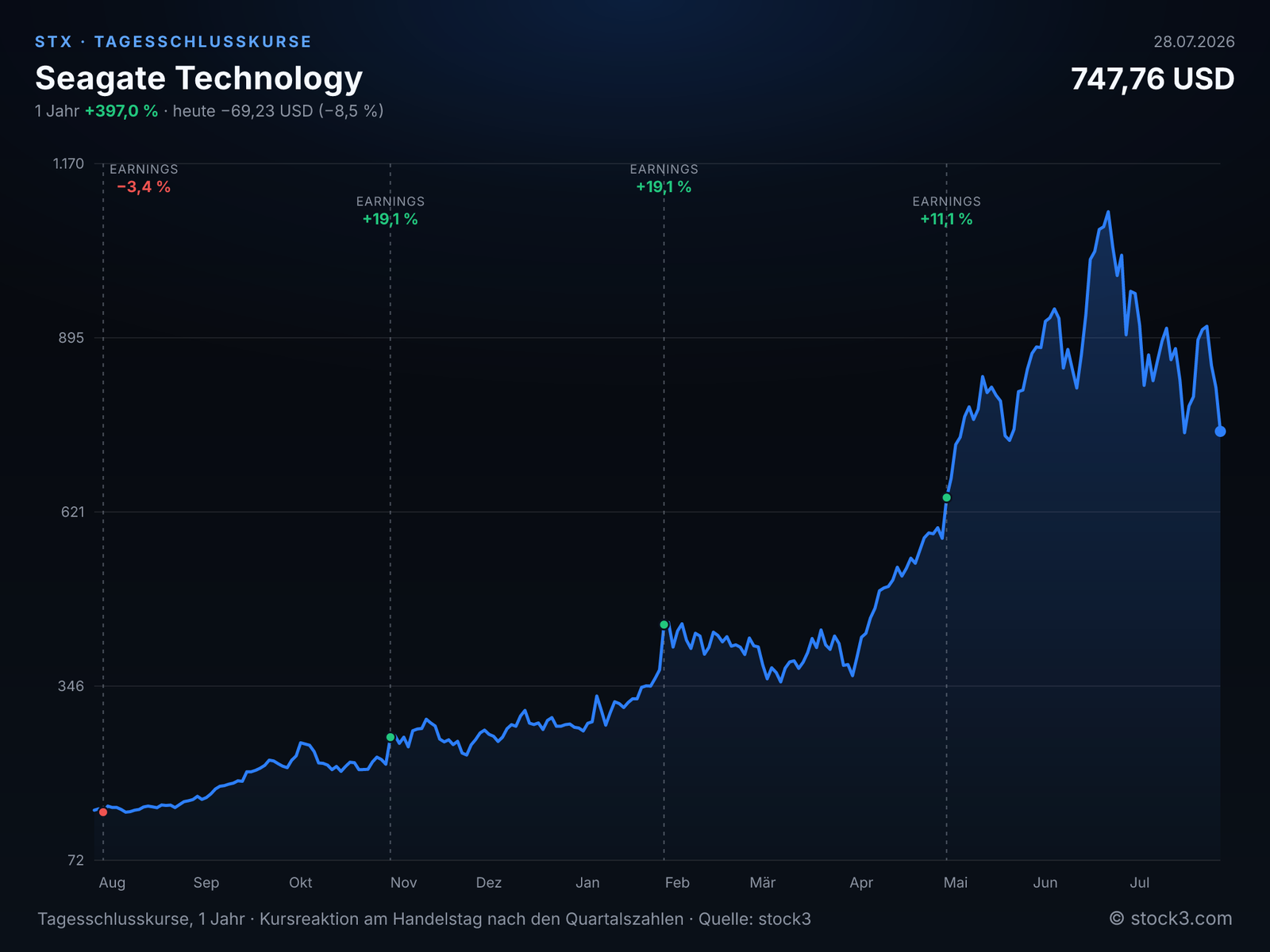Click the blue end-of-line price dot
The image size is (1270, 952).
pyautogui.click(x=1220, y=431)
